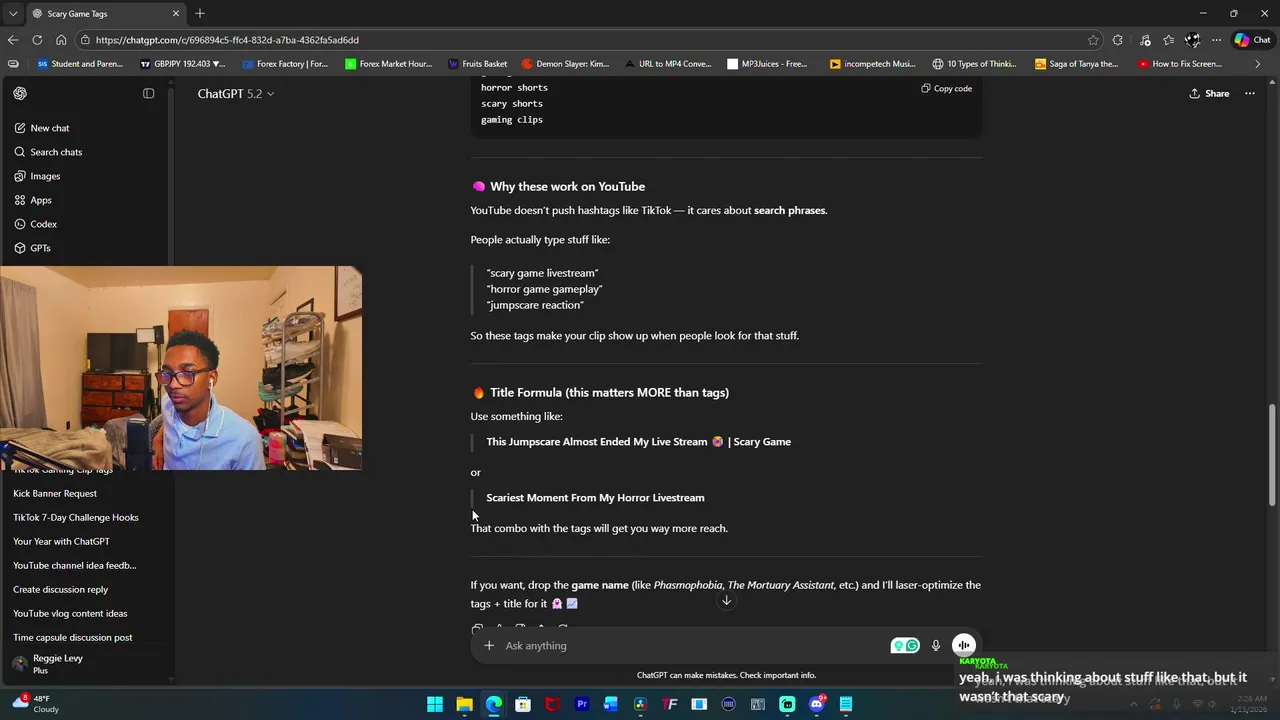Click the 'jumpscare reaction' quoted phrase
Screen dimensions: 1280x720
[x=535, y=305]
